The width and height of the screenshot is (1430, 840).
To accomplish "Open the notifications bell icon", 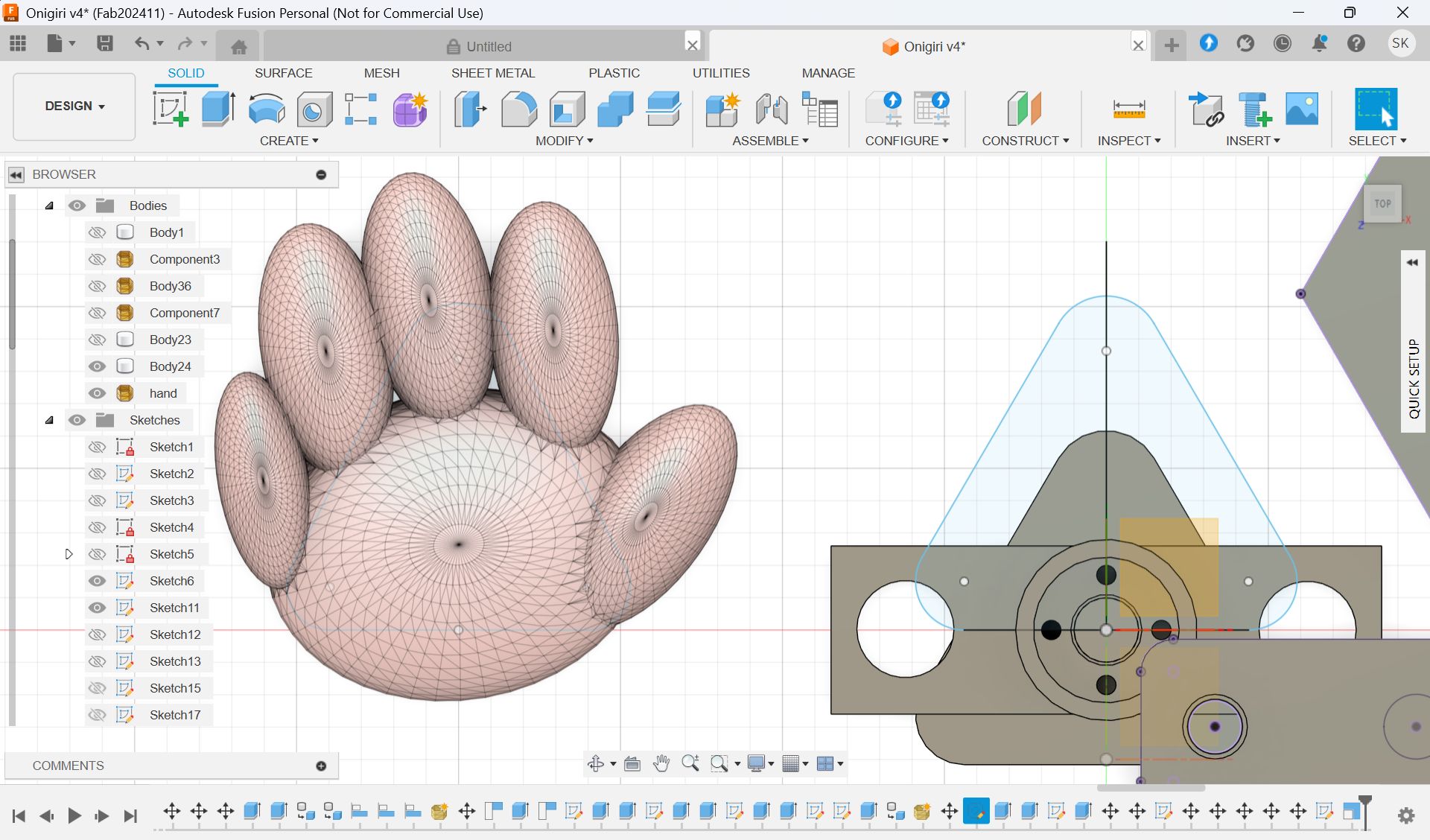I will [x=1319, y=43].
